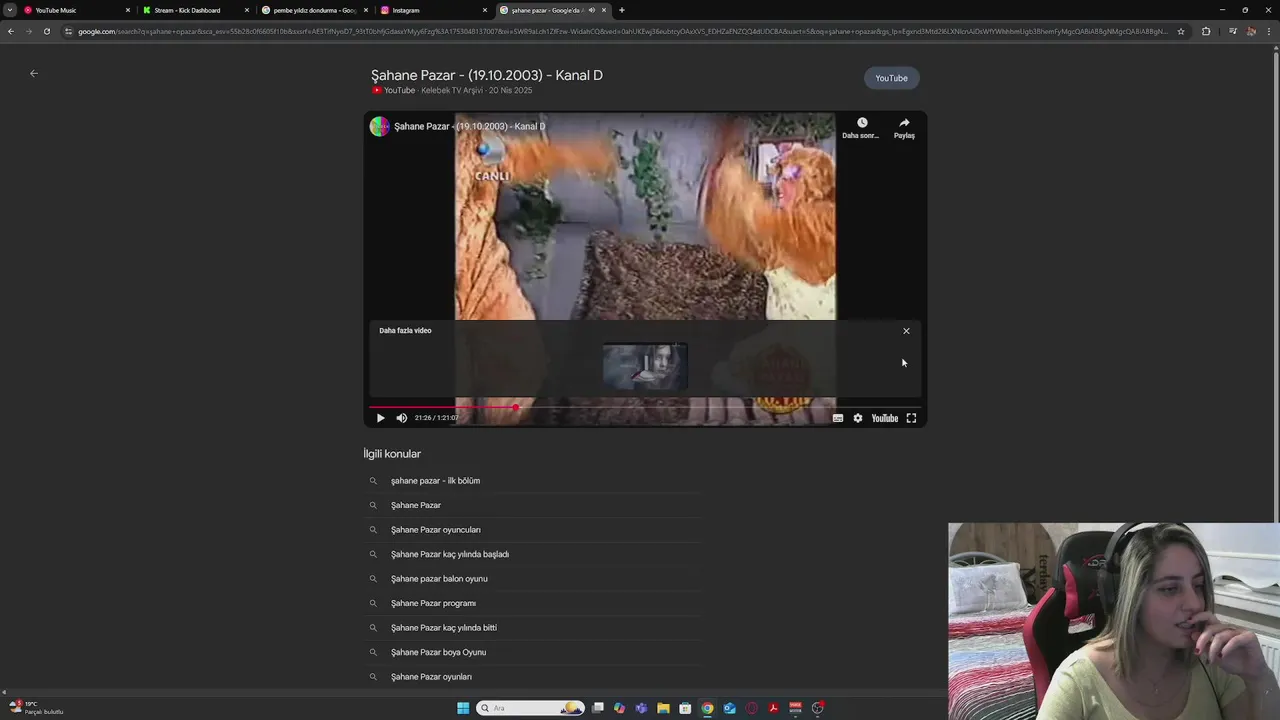Open the Opera GX icon in the taskbar
Screen dimensions: 1280x720
click(751, 708)
